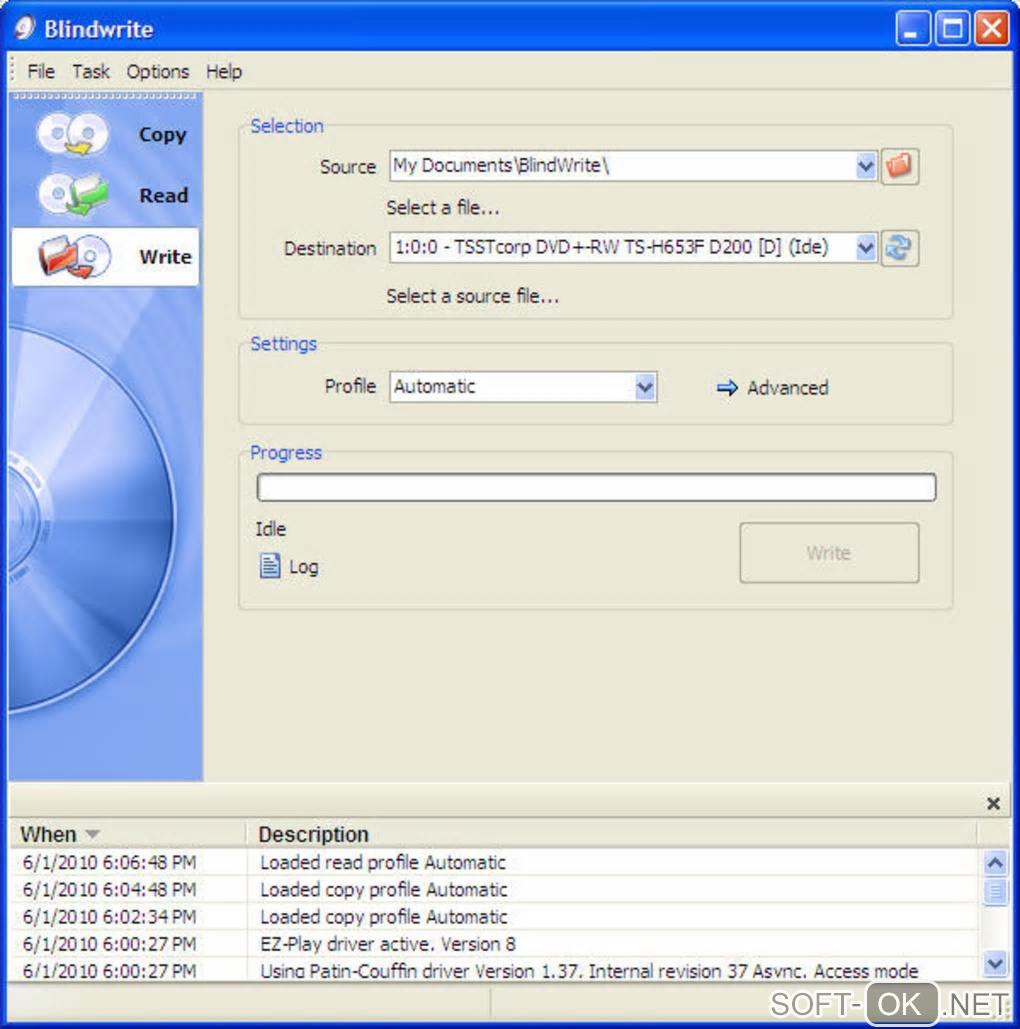Select the 6/1/2010 6:04:48 PM log row
The width and height of the screenshot is (1020, 1029).
pos(495,890)
